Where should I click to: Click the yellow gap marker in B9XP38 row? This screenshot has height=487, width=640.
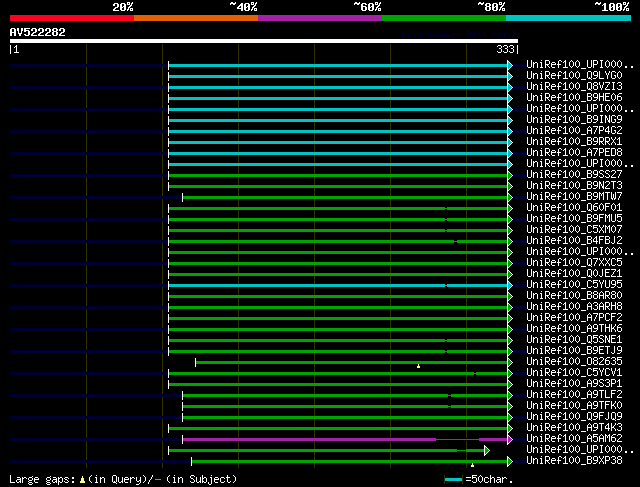[x=472, y=465]
